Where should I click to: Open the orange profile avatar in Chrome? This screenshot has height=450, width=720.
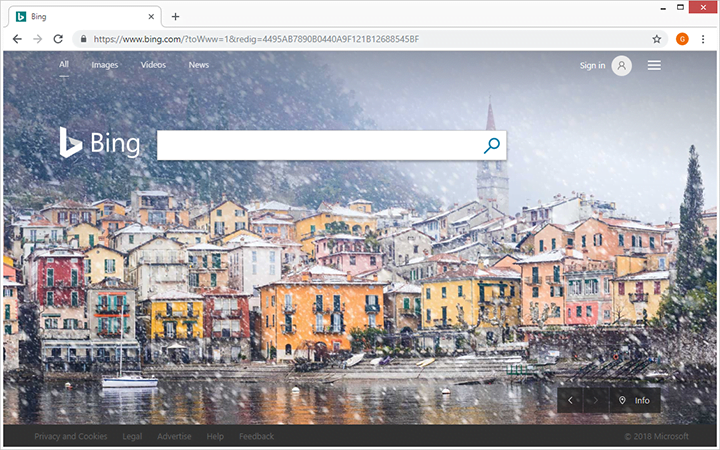click(x=682, y=39)
